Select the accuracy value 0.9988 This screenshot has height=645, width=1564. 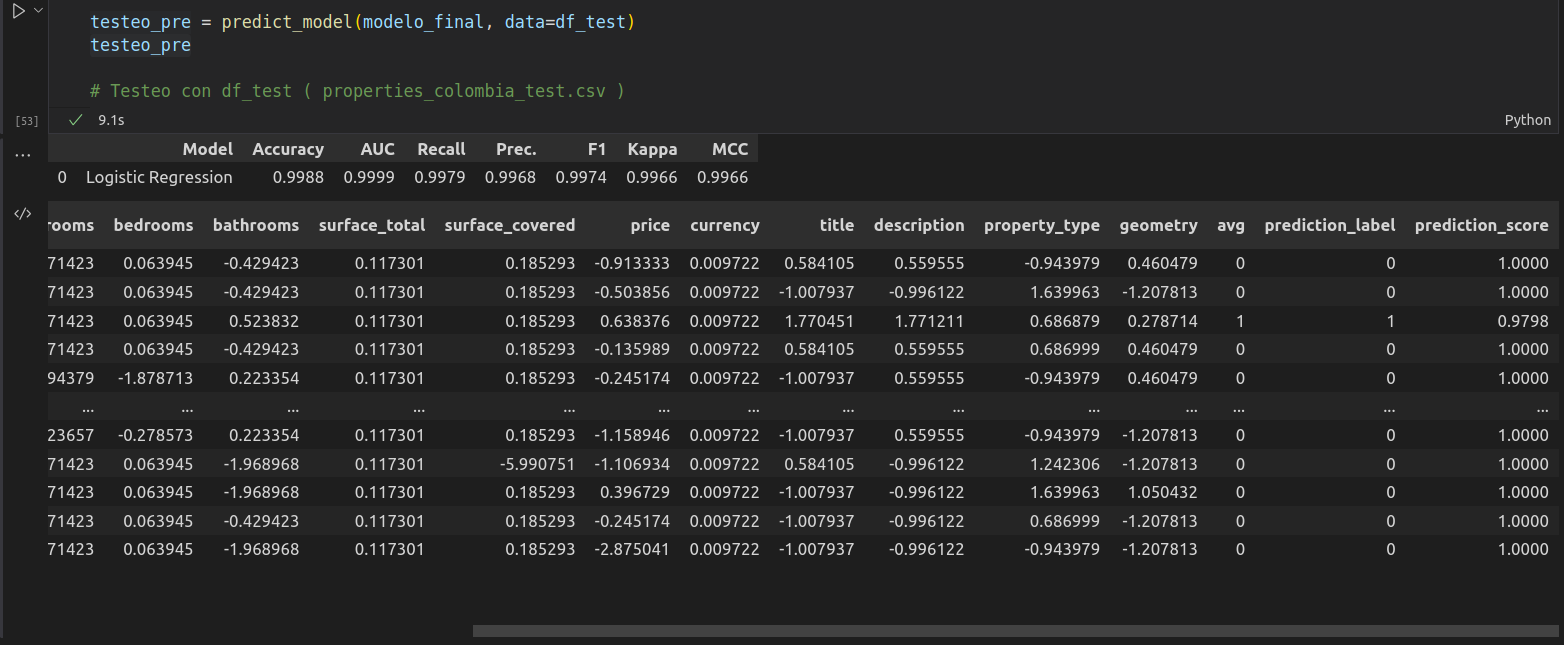(298, 177)
